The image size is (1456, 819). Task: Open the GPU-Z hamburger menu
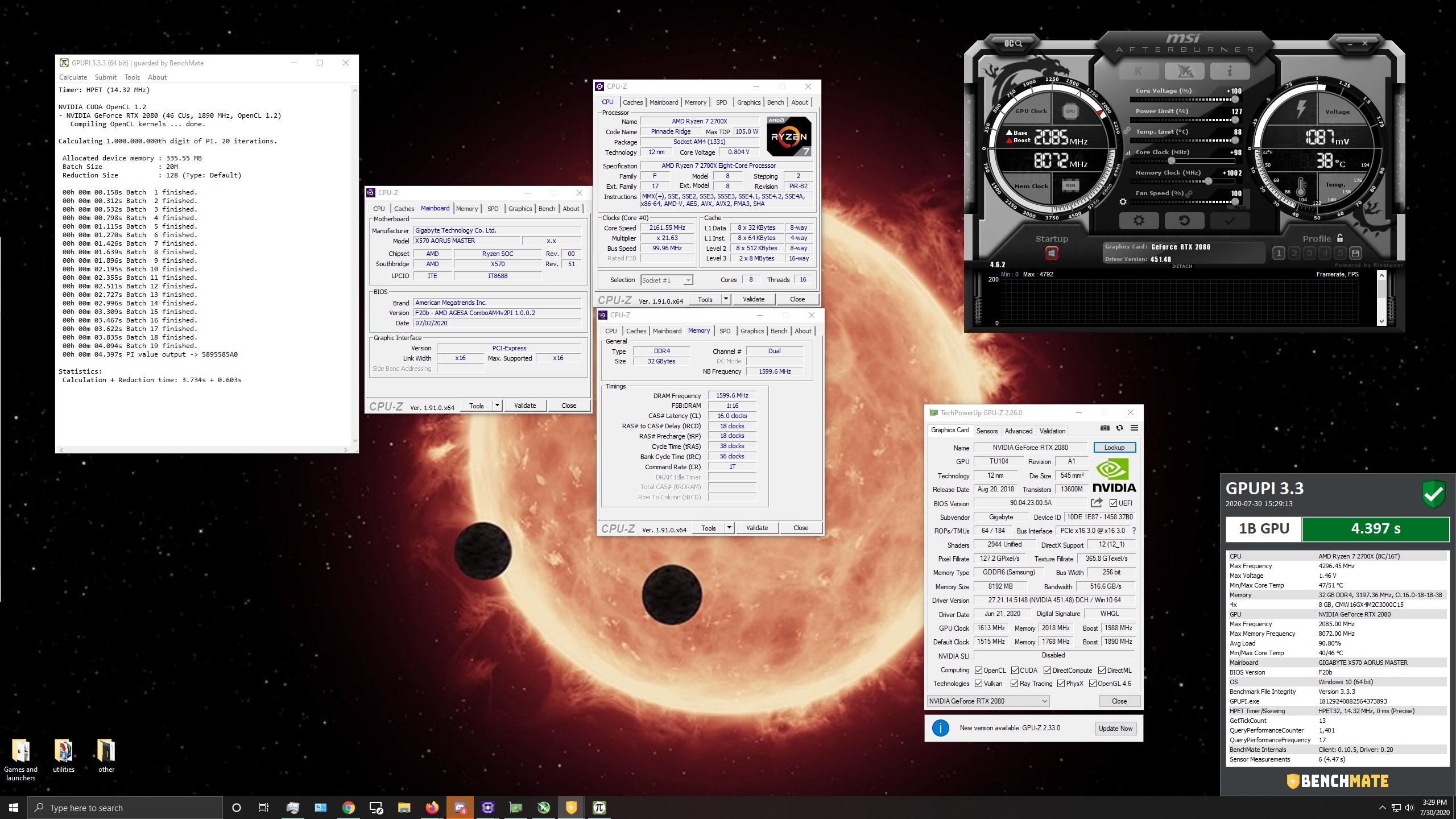tap(1134, 428)
